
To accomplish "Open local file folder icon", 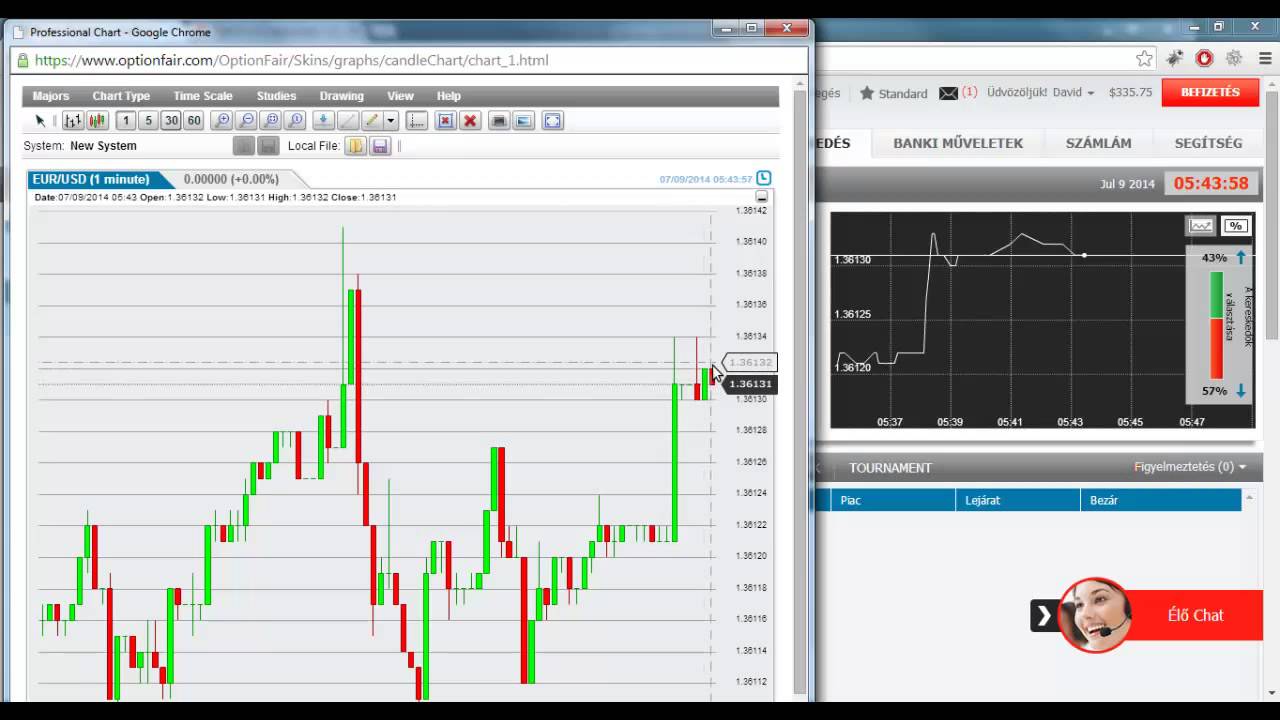I will pyautogui.click(x=356, y=146).
